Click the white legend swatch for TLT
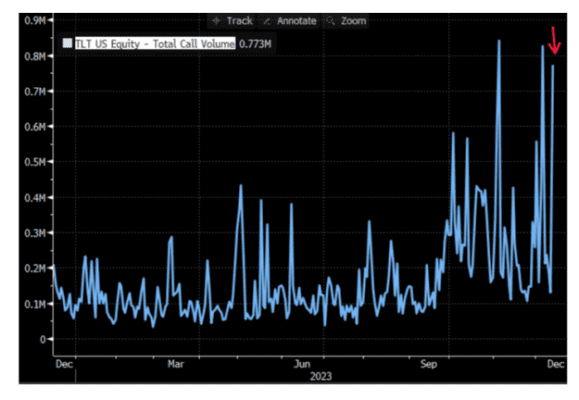Viewport: 579px width, 400px height. (67, 44)
